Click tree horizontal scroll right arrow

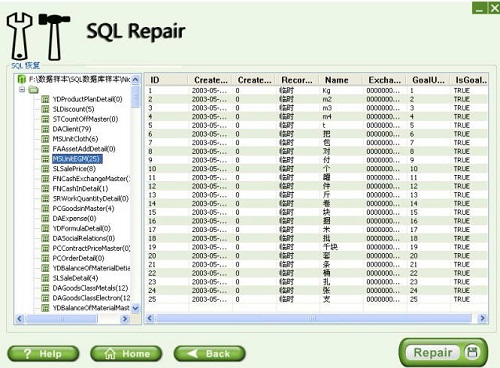(x=125, y=319)
